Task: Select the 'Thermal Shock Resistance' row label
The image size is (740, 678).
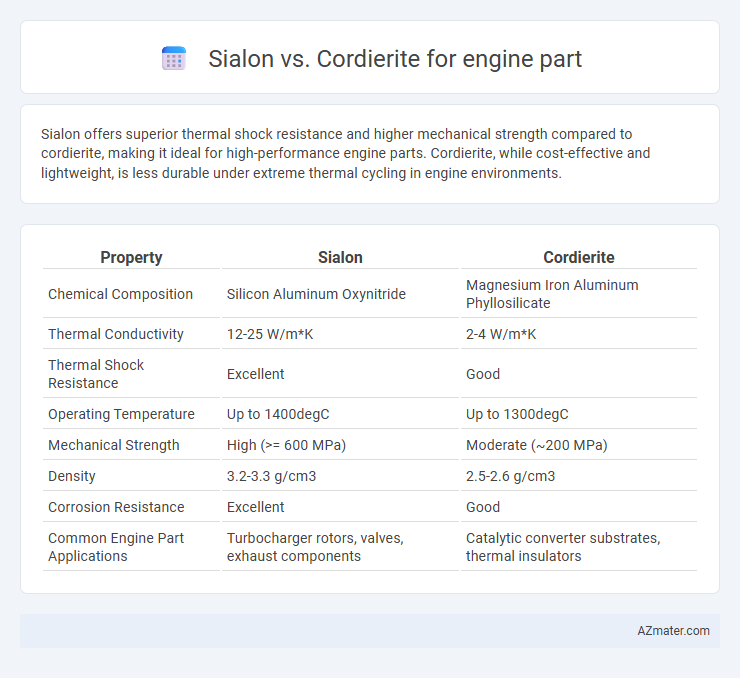Action: [96, 374]
